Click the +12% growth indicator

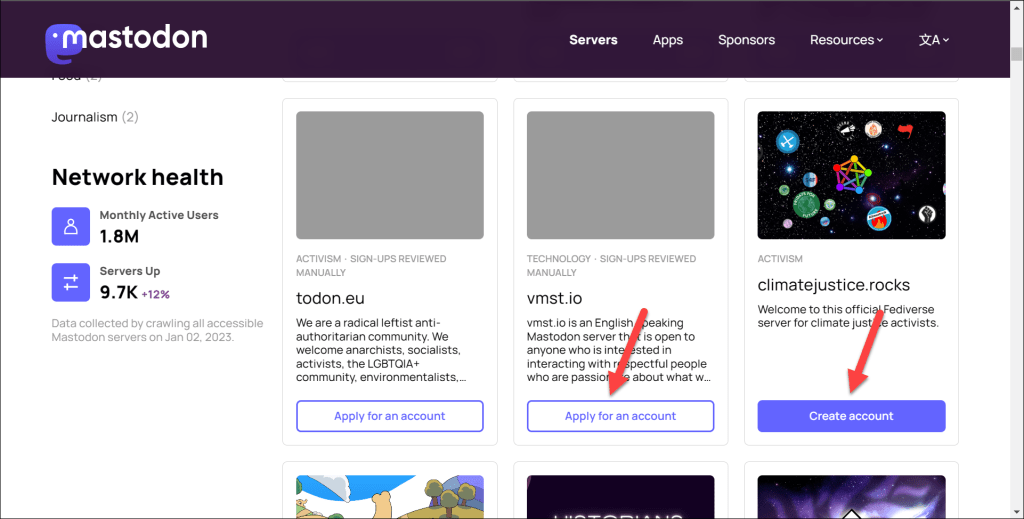tap(155, 294)
